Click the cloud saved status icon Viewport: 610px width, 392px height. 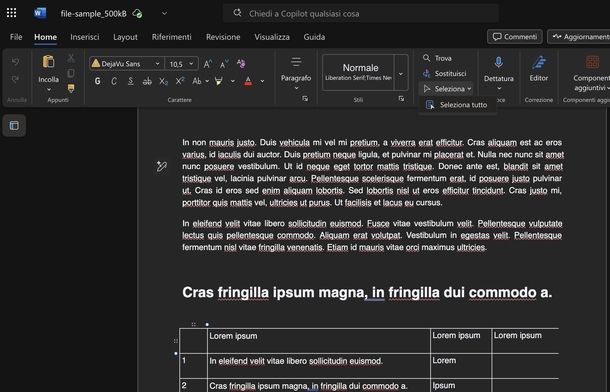[x=137, y=14]
